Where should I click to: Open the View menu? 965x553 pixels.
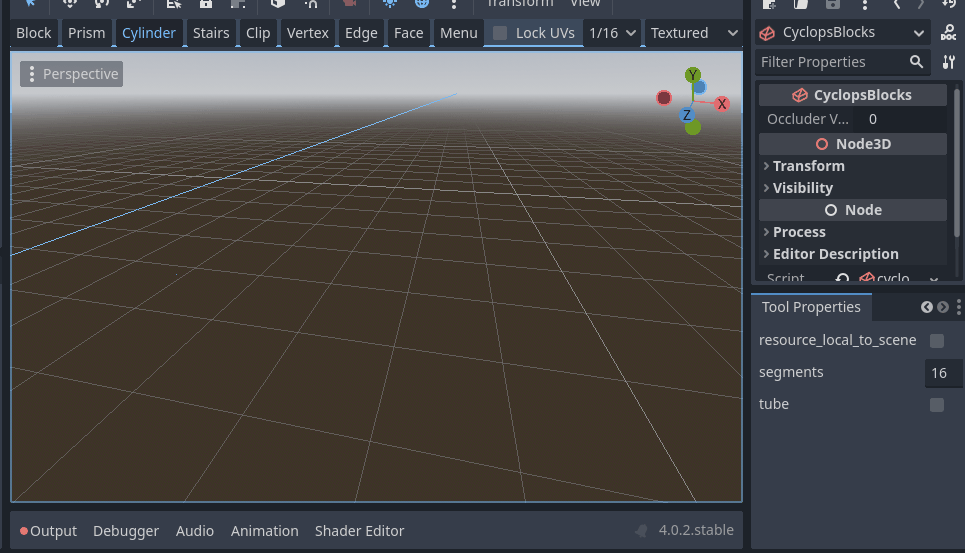point(585,4)
